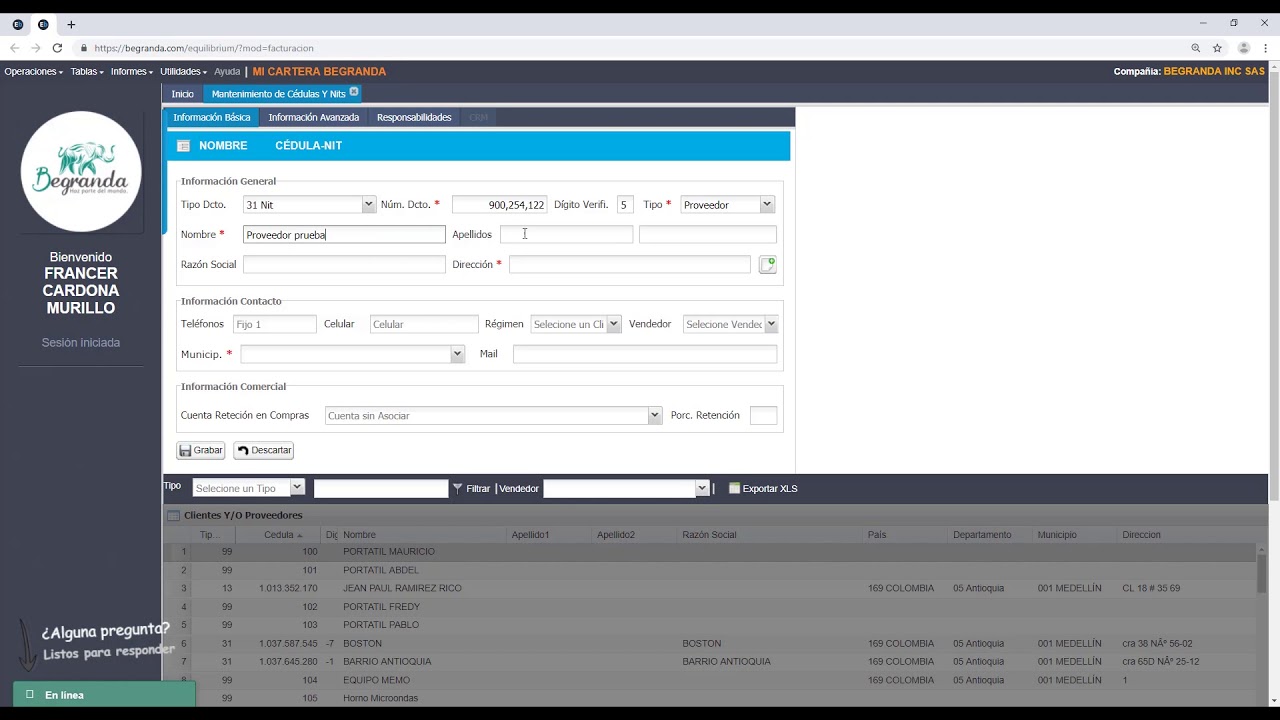Click the Clientes Y/O Proveedores grid panel icon

click(173, 516)
